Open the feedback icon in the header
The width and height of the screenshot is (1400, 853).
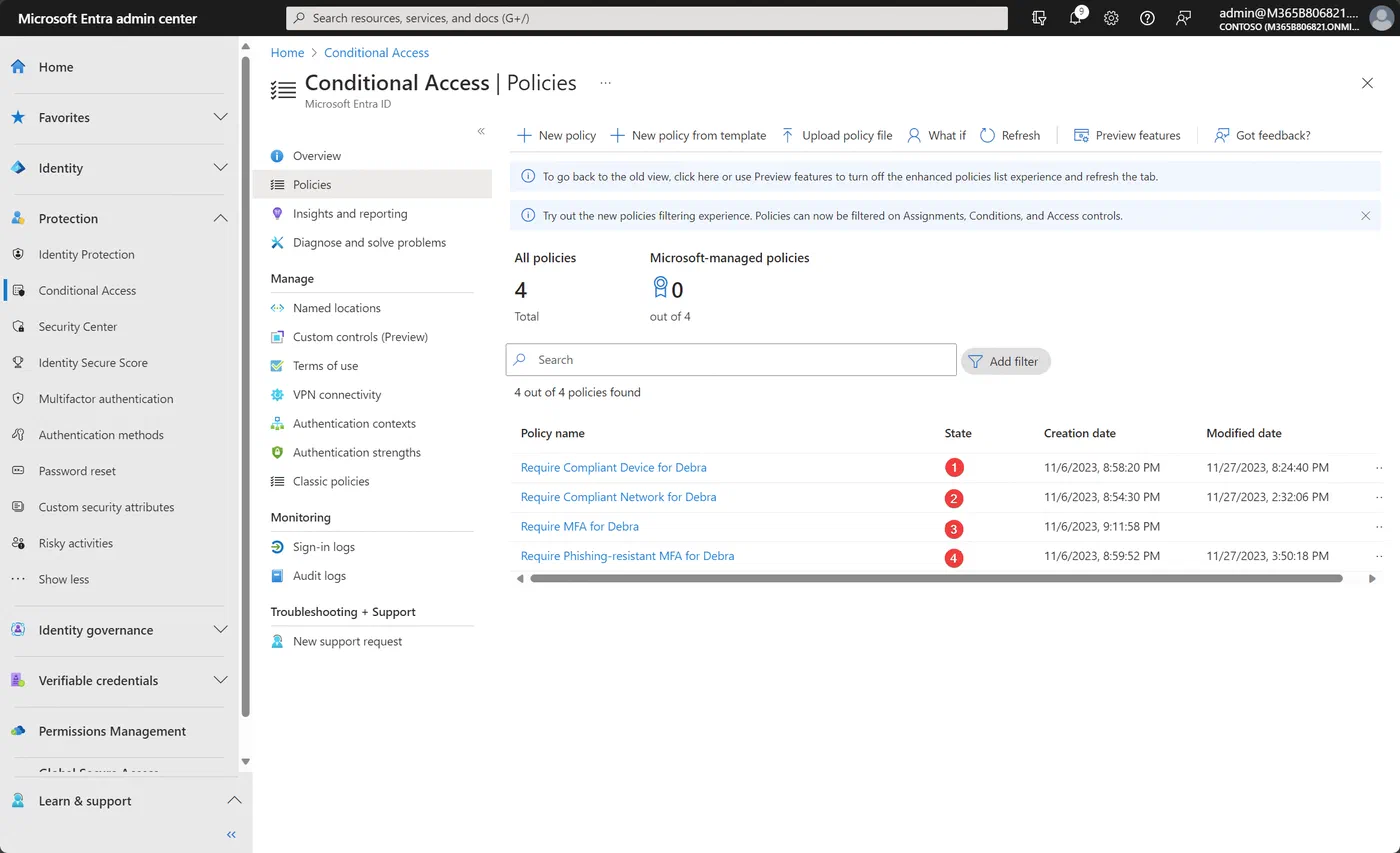pyautogui.click(x=1184, y=18)
